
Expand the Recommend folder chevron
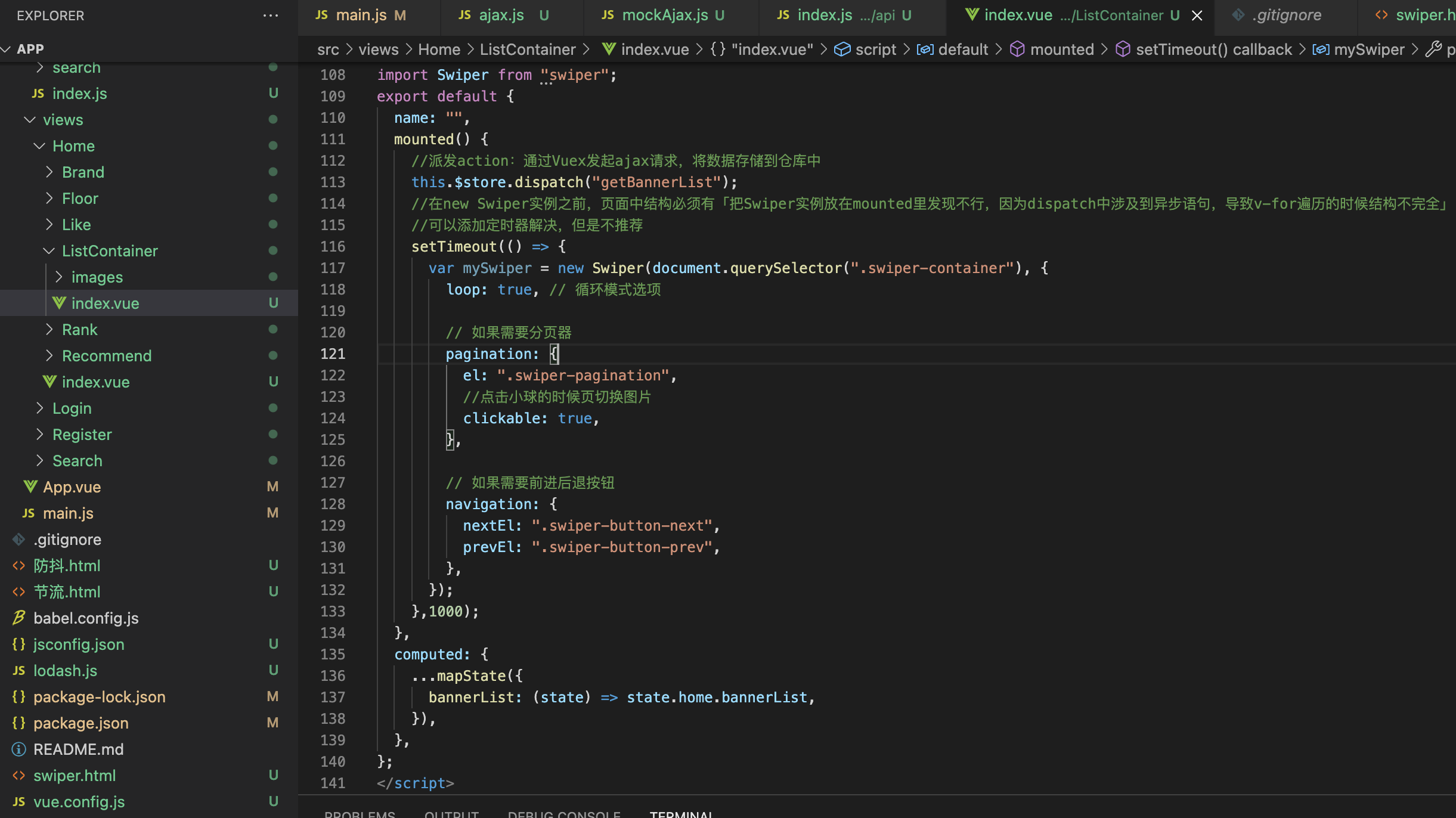(x=49, y=356)
